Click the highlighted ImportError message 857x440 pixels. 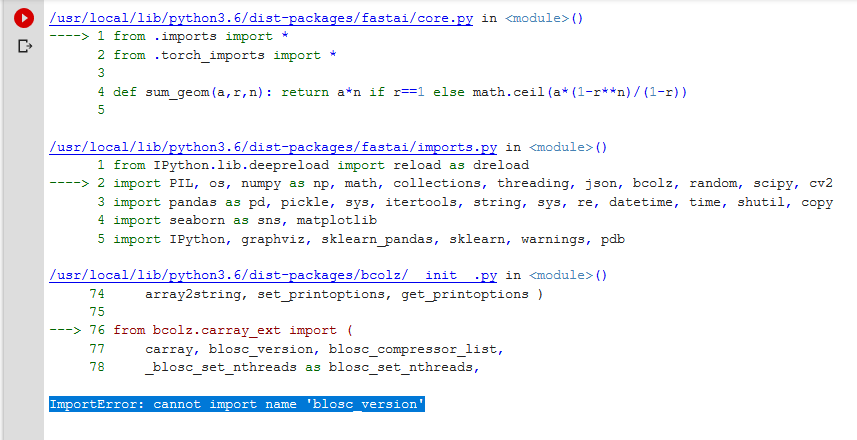tap(238, 404)
